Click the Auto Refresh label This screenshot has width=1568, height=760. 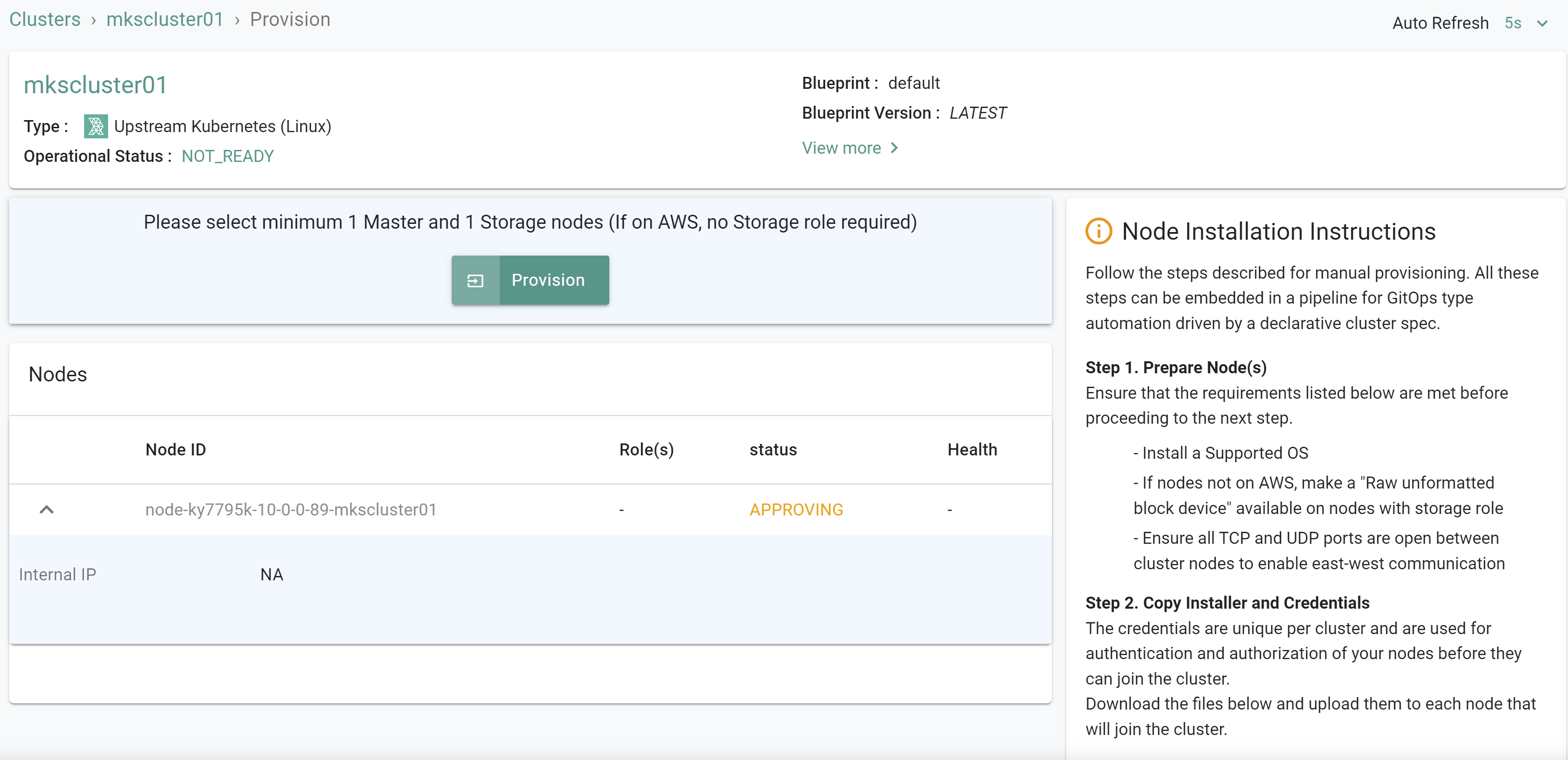click(x=1440, y=23)
